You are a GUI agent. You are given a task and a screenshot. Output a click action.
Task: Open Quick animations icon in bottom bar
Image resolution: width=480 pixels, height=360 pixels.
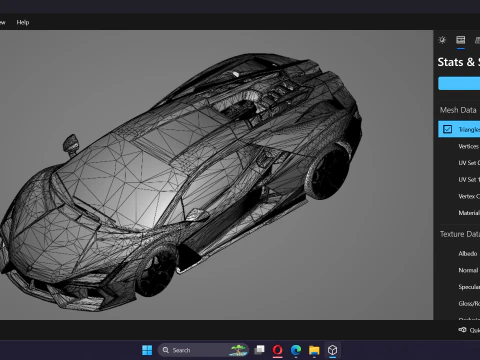[462, 330]
